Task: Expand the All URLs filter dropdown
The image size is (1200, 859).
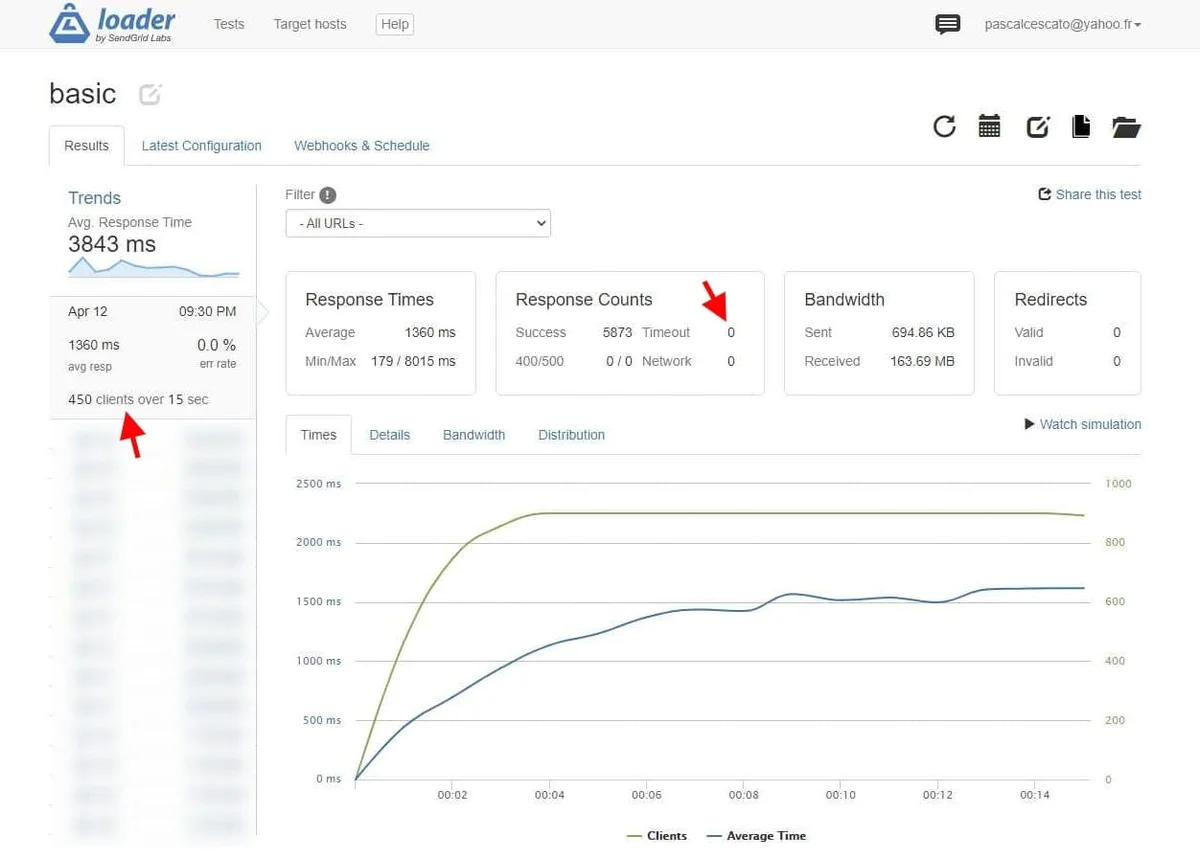Action: (x=418, y=223)
